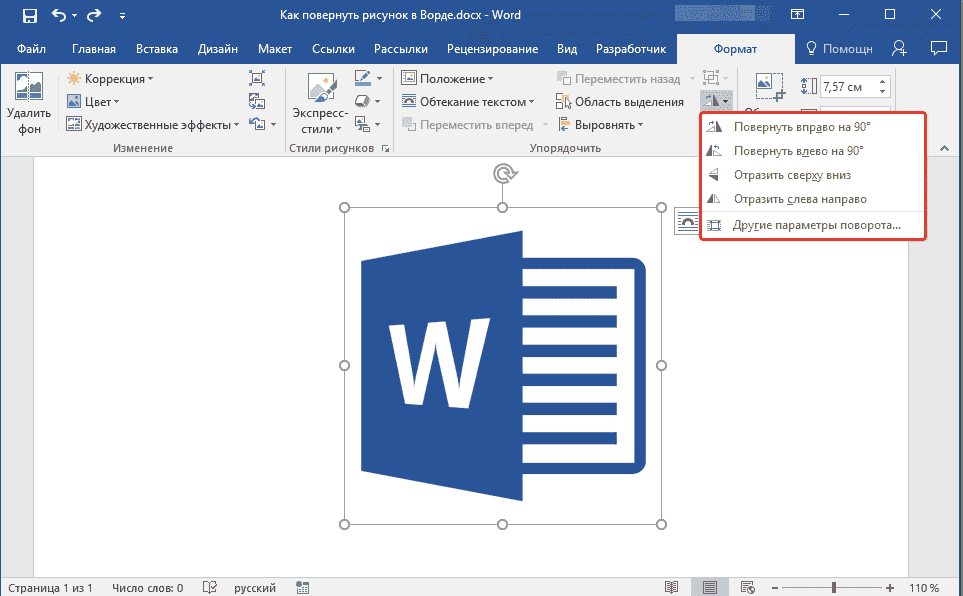Open the Художественные эффекты dropdown
This screenshot has width=963, height=596.
tap(152, 124)
